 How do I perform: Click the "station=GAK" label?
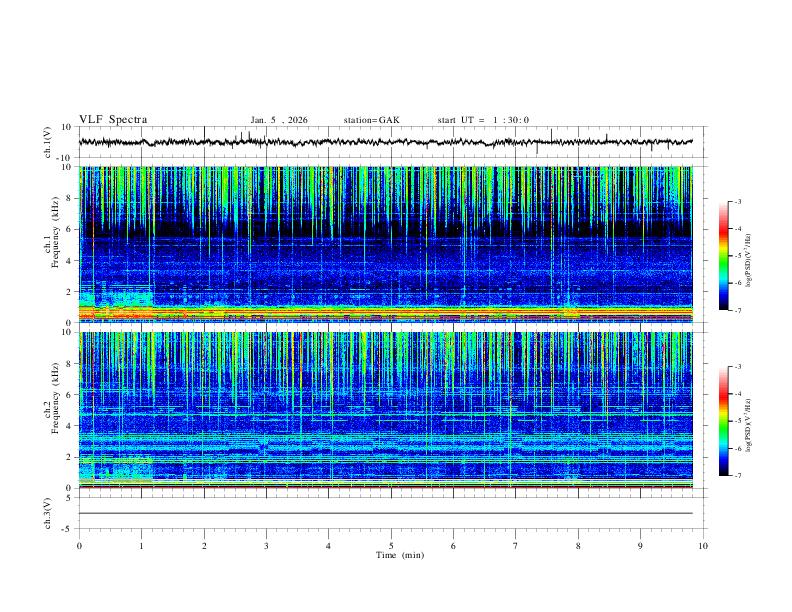coord(371,120)
